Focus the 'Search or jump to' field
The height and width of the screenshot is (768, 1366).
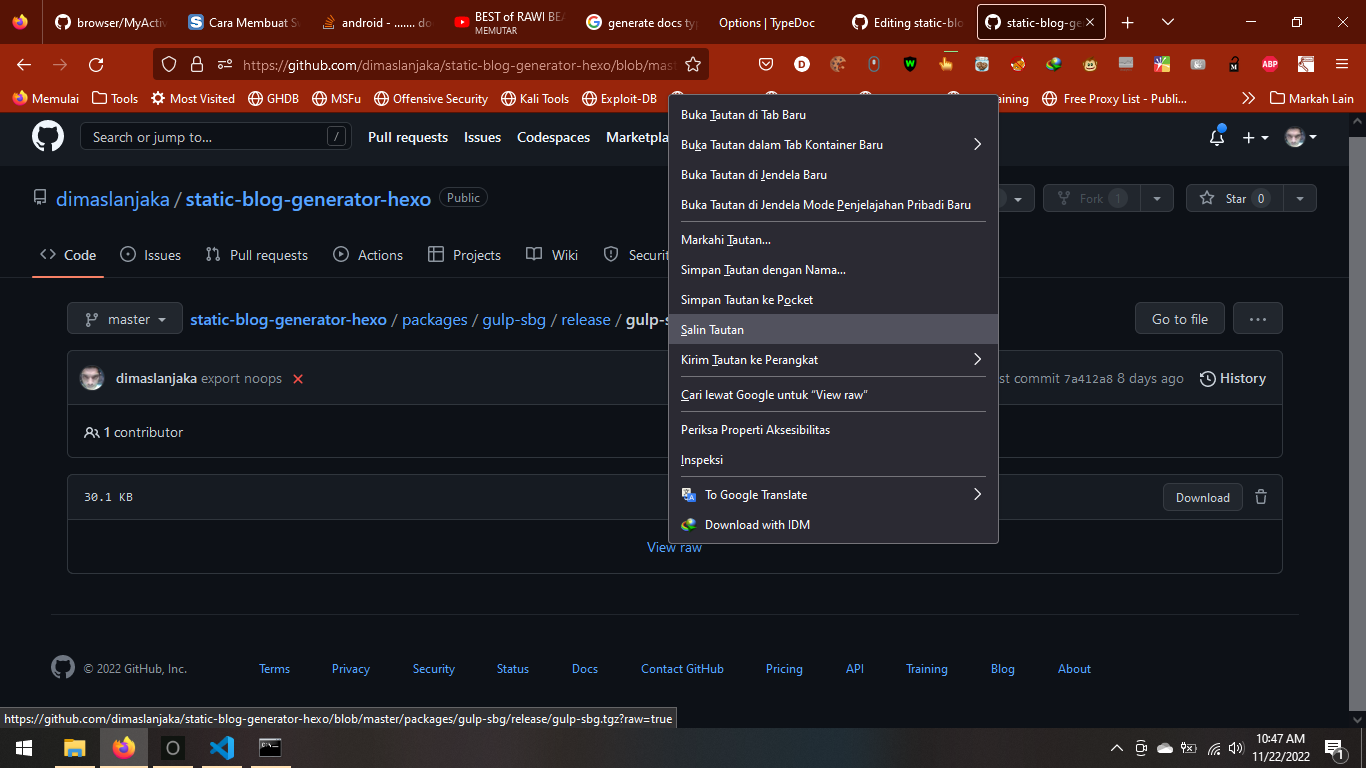(215, 137)
